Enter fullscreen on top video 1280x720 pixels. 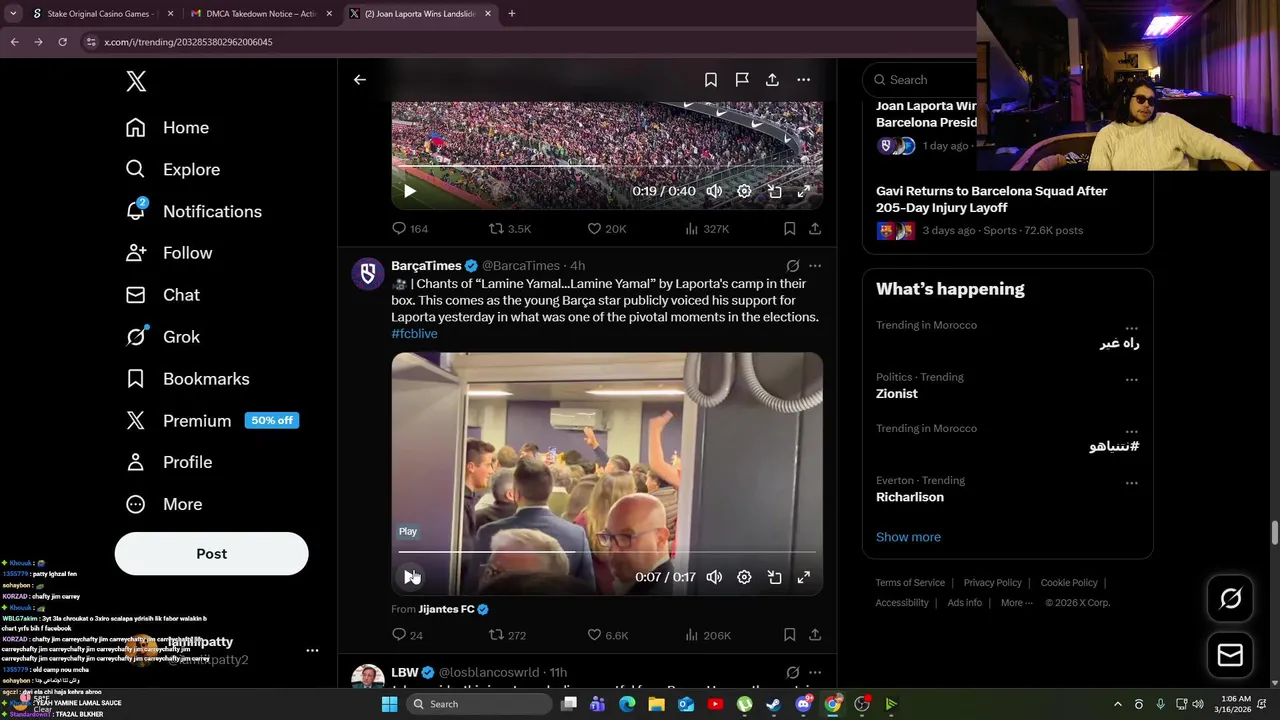coord(804,191)
